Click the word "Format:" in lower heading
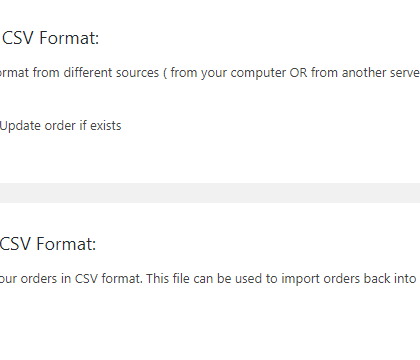This screenshot has height=360, width=420. pos(66,244)
